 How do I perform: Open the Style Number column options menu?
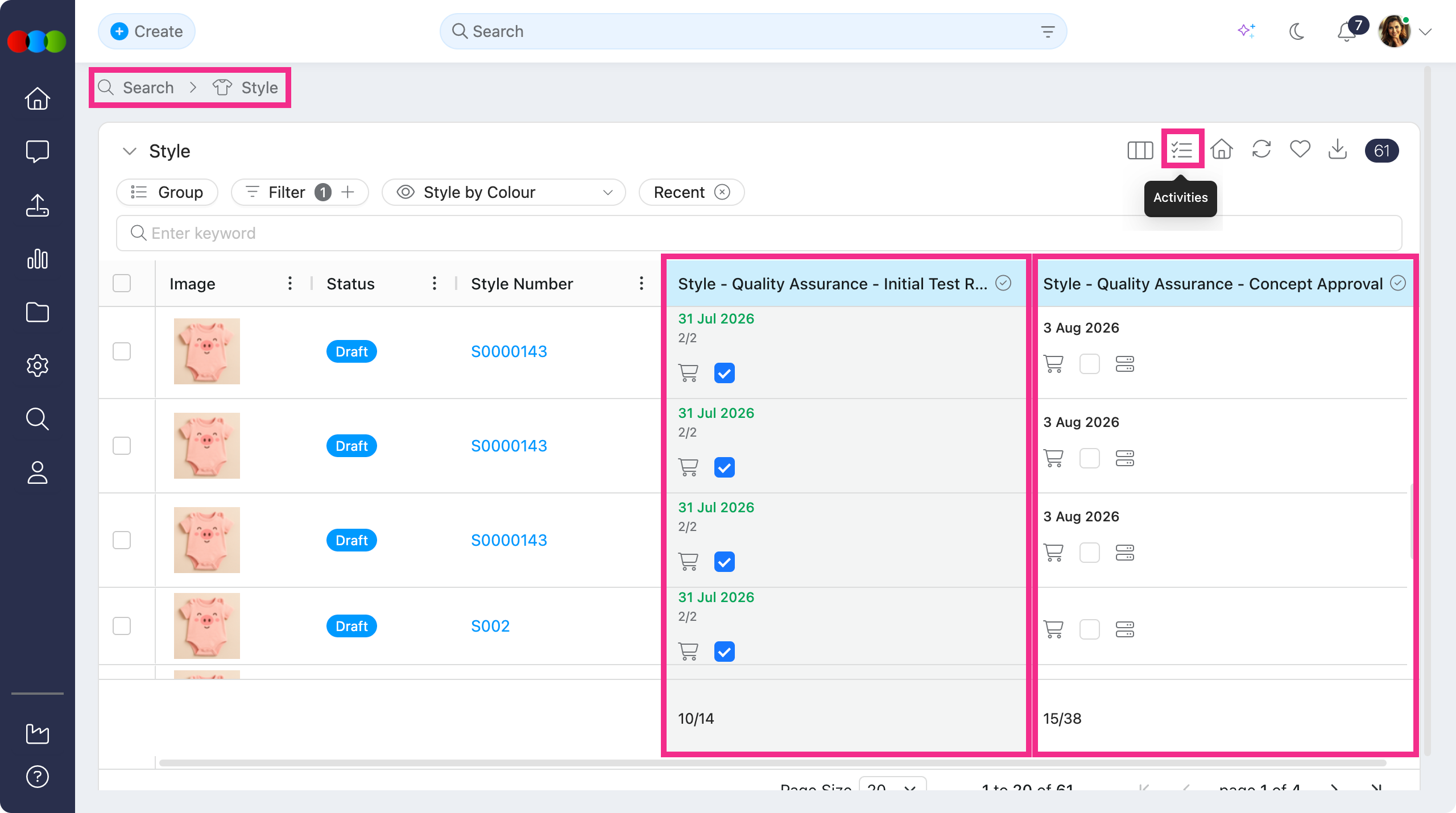point(642,283)
